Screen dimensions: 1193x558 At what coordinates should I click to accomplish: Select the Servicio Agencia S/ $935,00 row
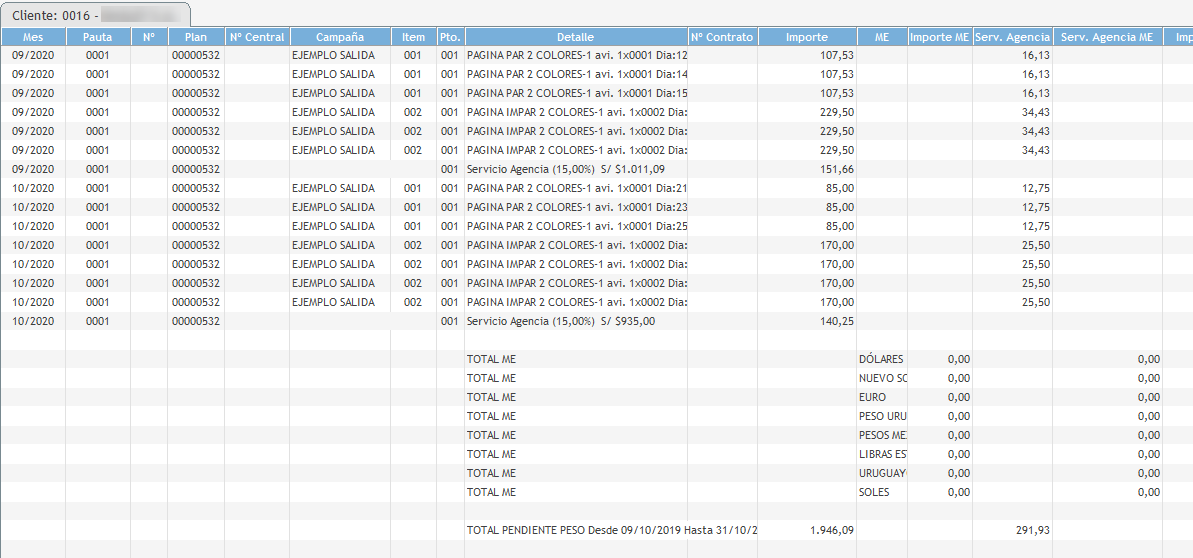coord(562,322)
